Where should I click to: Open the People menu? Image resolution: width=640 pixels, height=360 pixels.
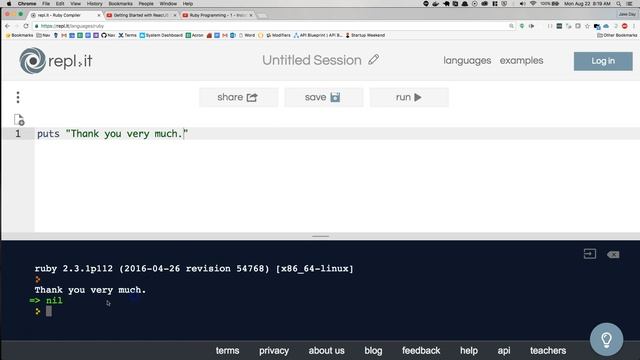tap(146, 4)
